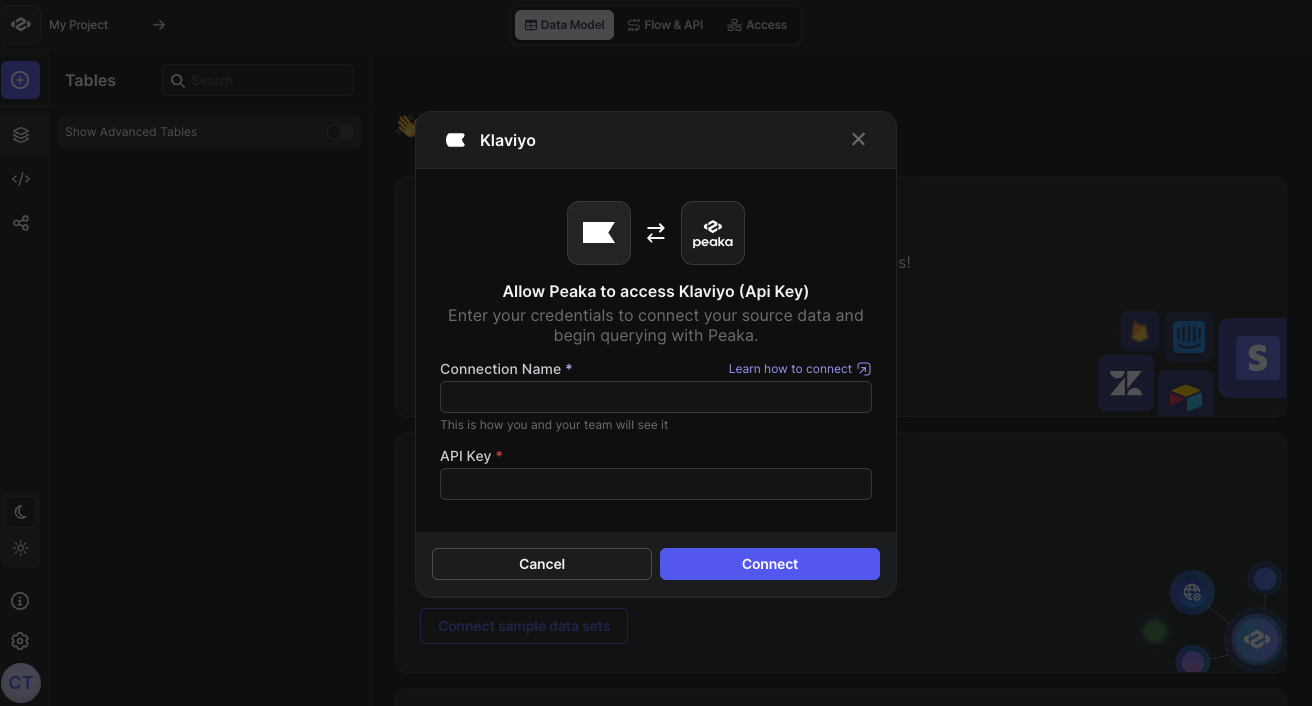1312x706 pixels.
Task: Switch to the Data Model tab
Action: 565,25
